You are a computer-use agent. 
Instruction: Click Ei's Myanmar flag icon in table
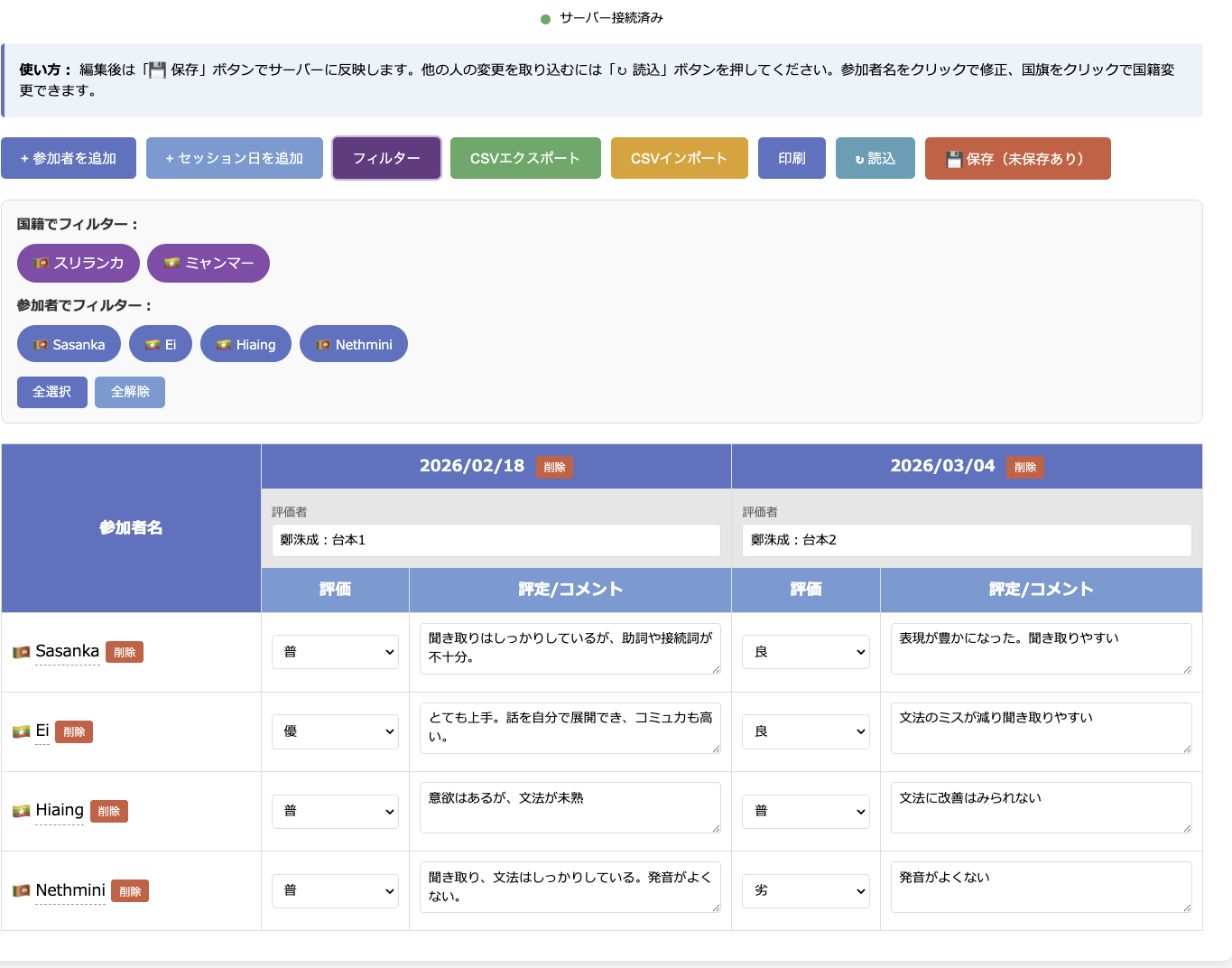point(21,731)
